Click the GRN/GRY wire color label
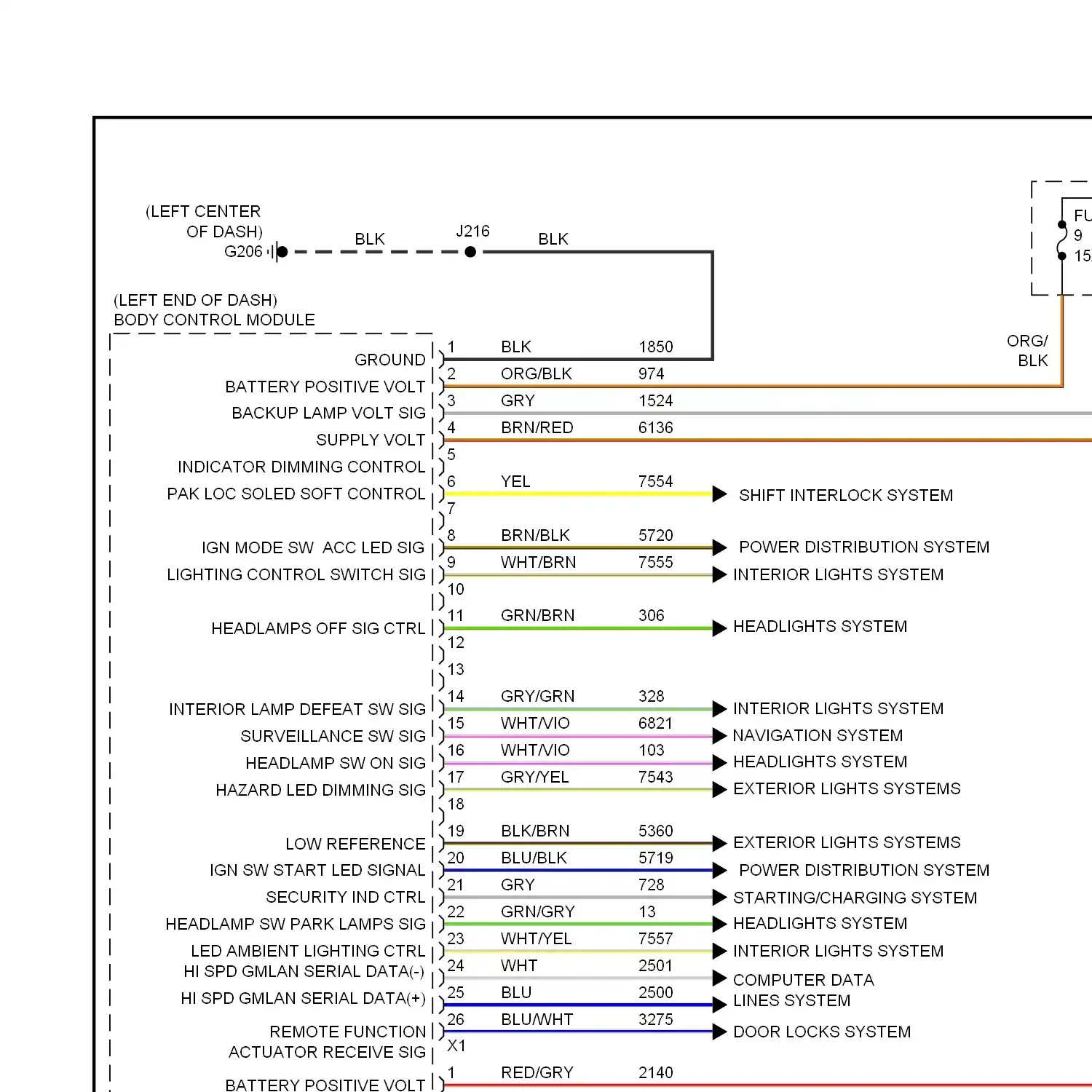The image size is (1092, 1092). click(538, 911)
